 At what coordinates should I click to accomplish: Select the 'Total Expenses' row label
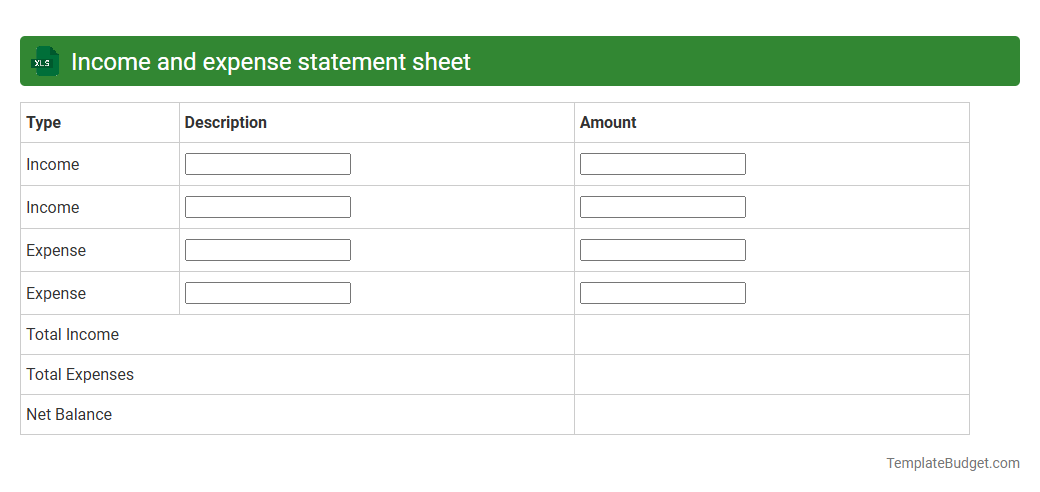[x=80, y=375]
